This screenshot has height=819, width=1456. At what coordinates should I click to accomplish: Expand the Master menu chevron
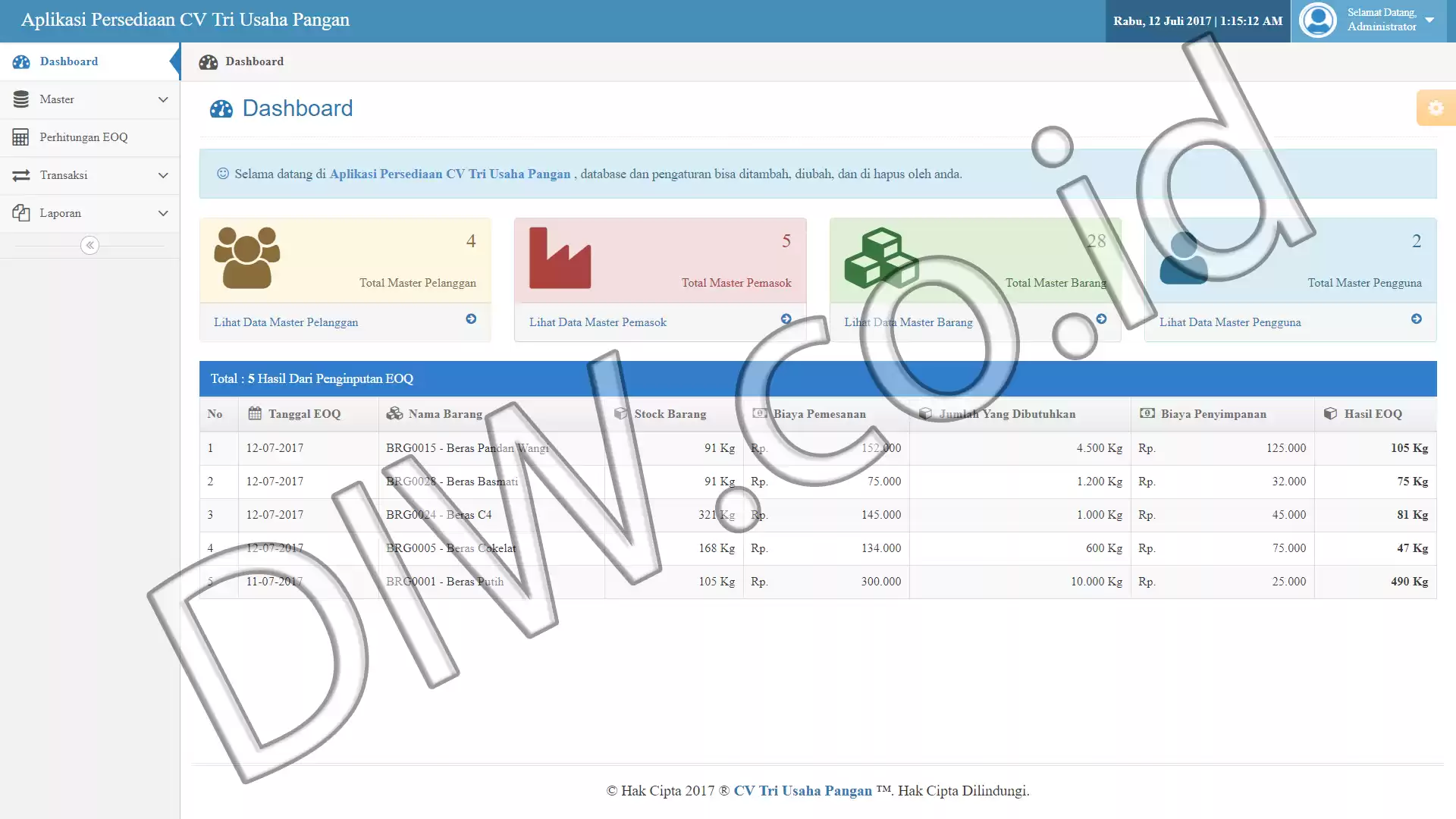tap(163, 99)
